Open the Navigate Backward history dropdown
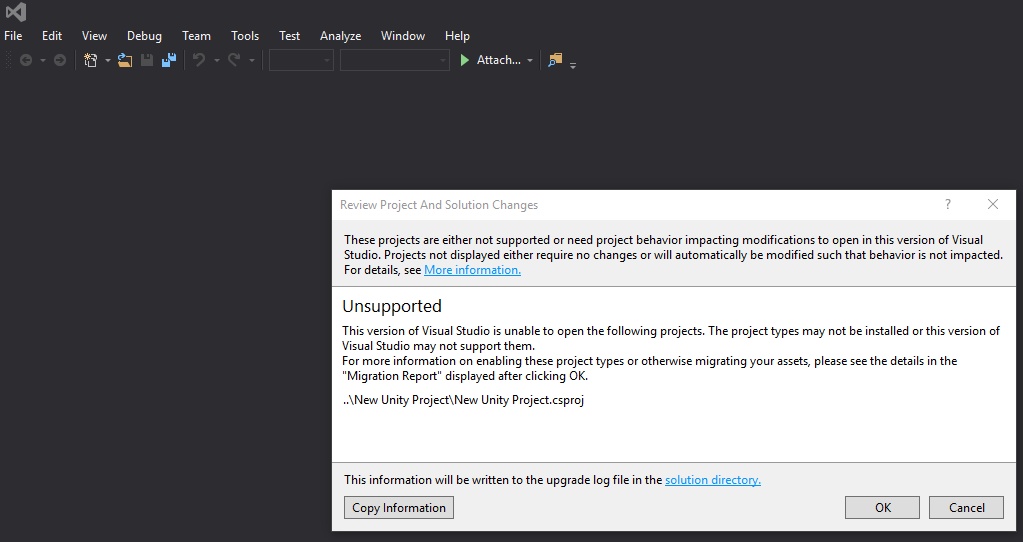This screenshot has height=542, width=1023. [x=42, y=61]
